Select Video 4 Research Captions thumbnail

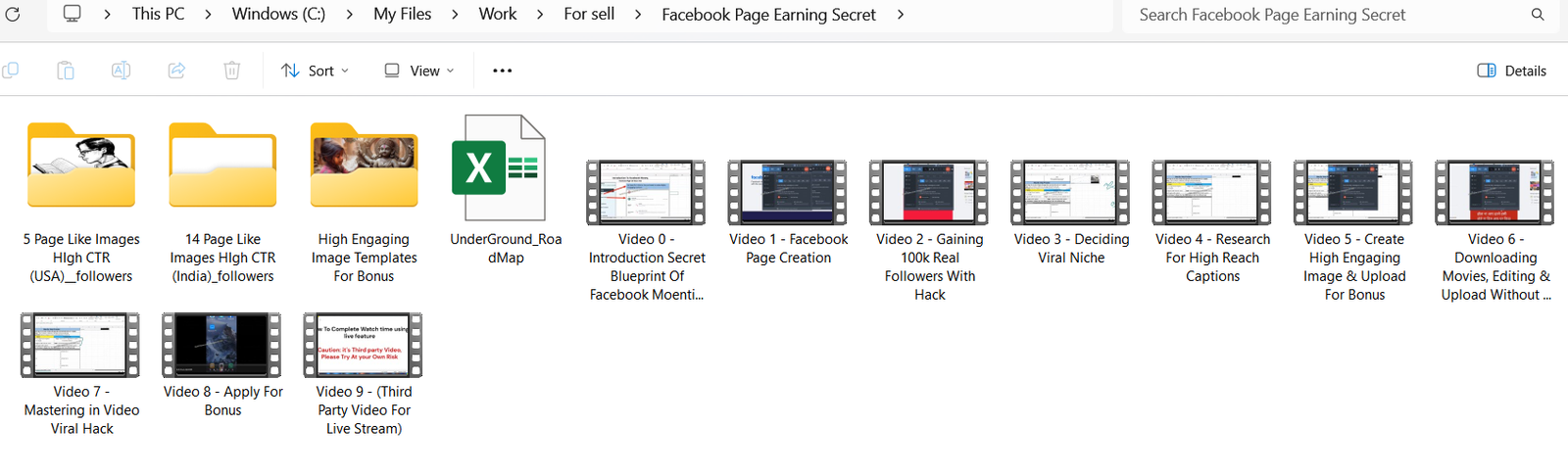(x=1212, y=193)
